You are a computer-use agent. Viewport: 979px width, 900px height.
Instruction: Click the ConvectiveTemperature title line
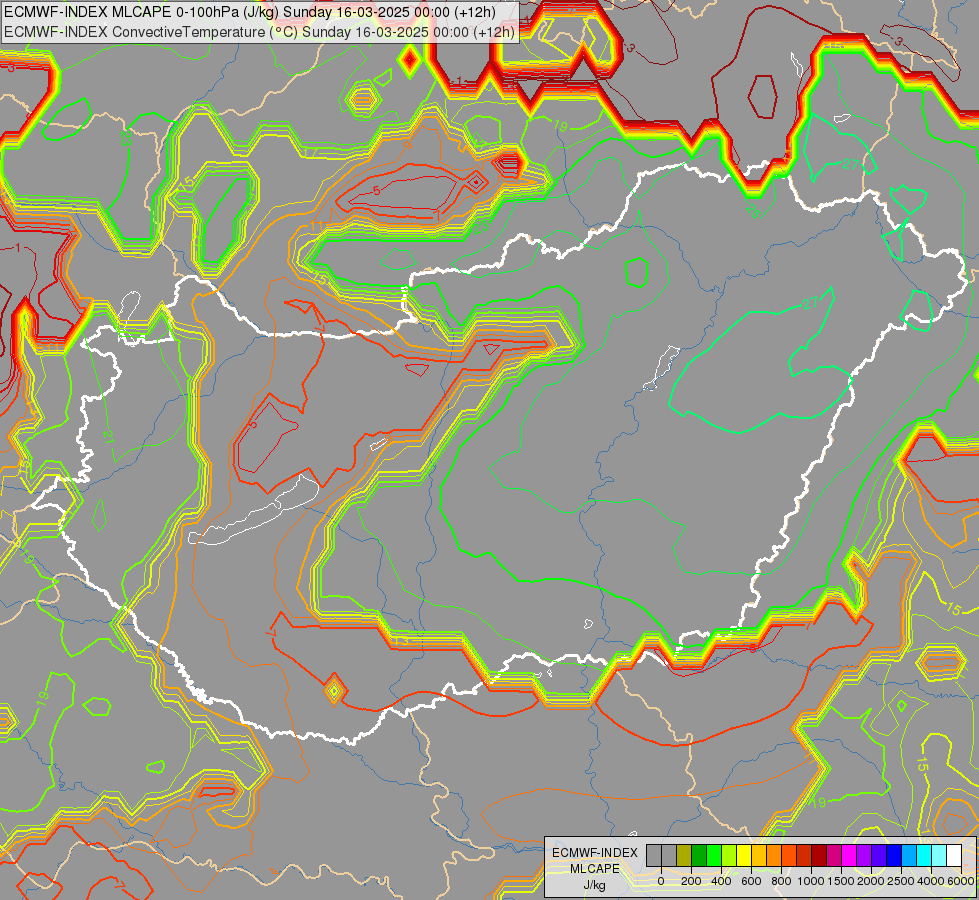coord(259,32)
